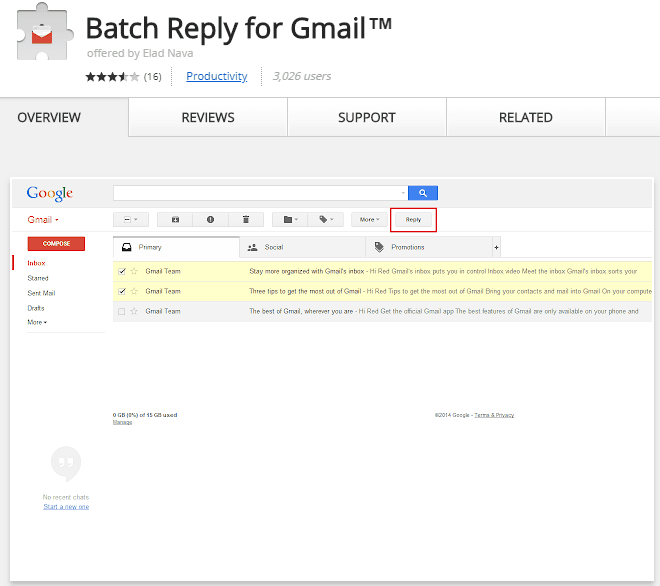Select the Primary inbox tab
Image resolution: width=660 pixels, height=586 pixels.
[x=176, y=247]
